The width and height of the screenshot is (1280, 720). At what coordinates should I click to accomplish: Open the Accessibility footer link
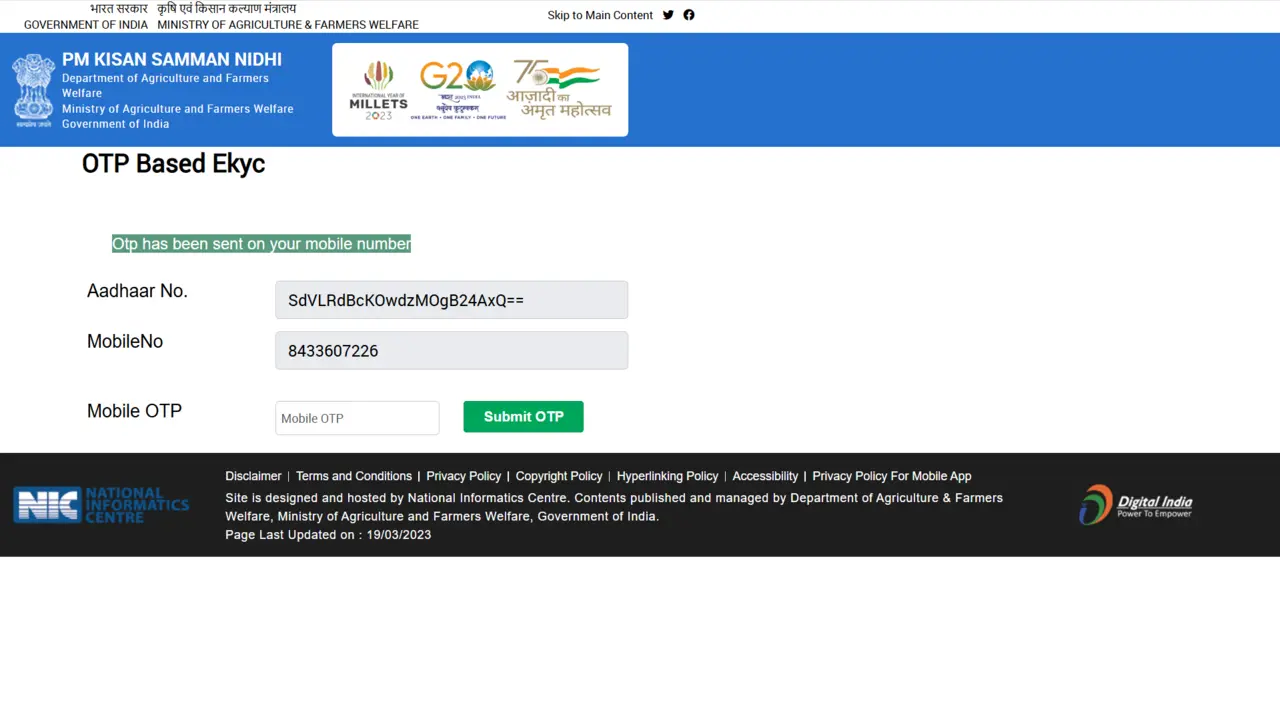coord(765,476)
